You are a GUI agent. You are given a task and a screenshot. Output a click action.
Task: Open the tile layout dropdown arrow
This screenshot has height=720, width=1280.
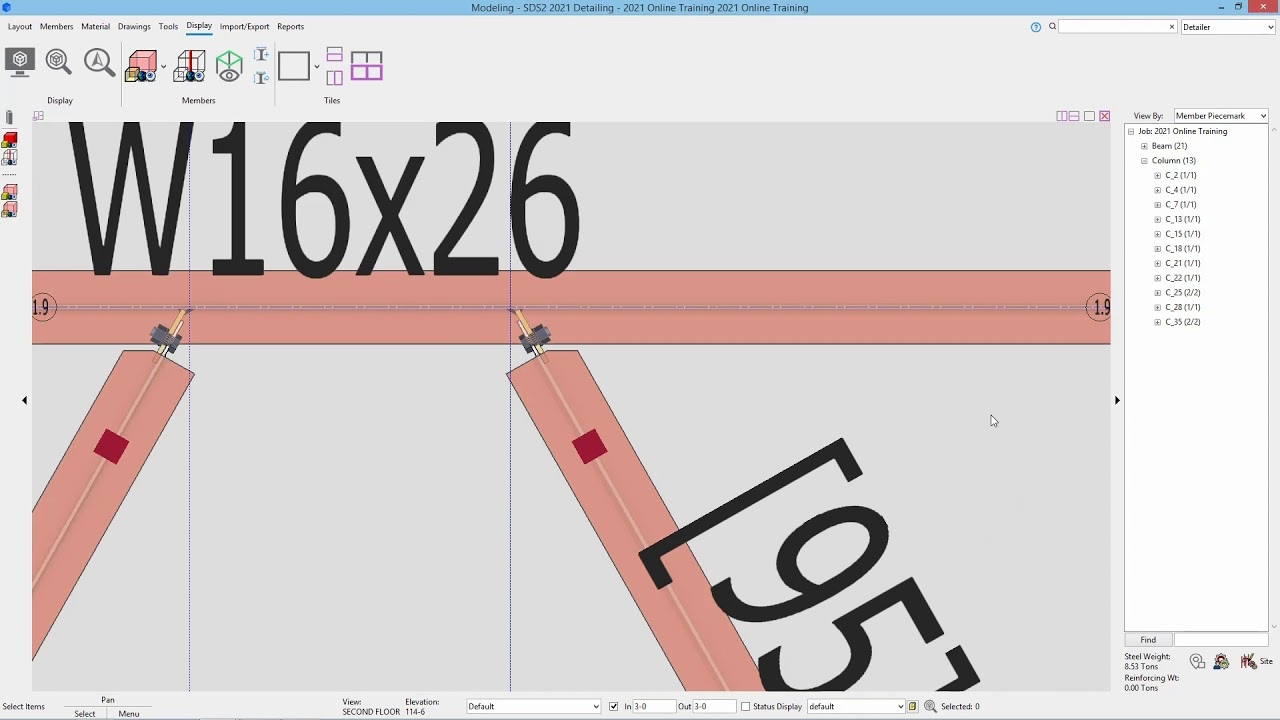click(x=317, y=67)
